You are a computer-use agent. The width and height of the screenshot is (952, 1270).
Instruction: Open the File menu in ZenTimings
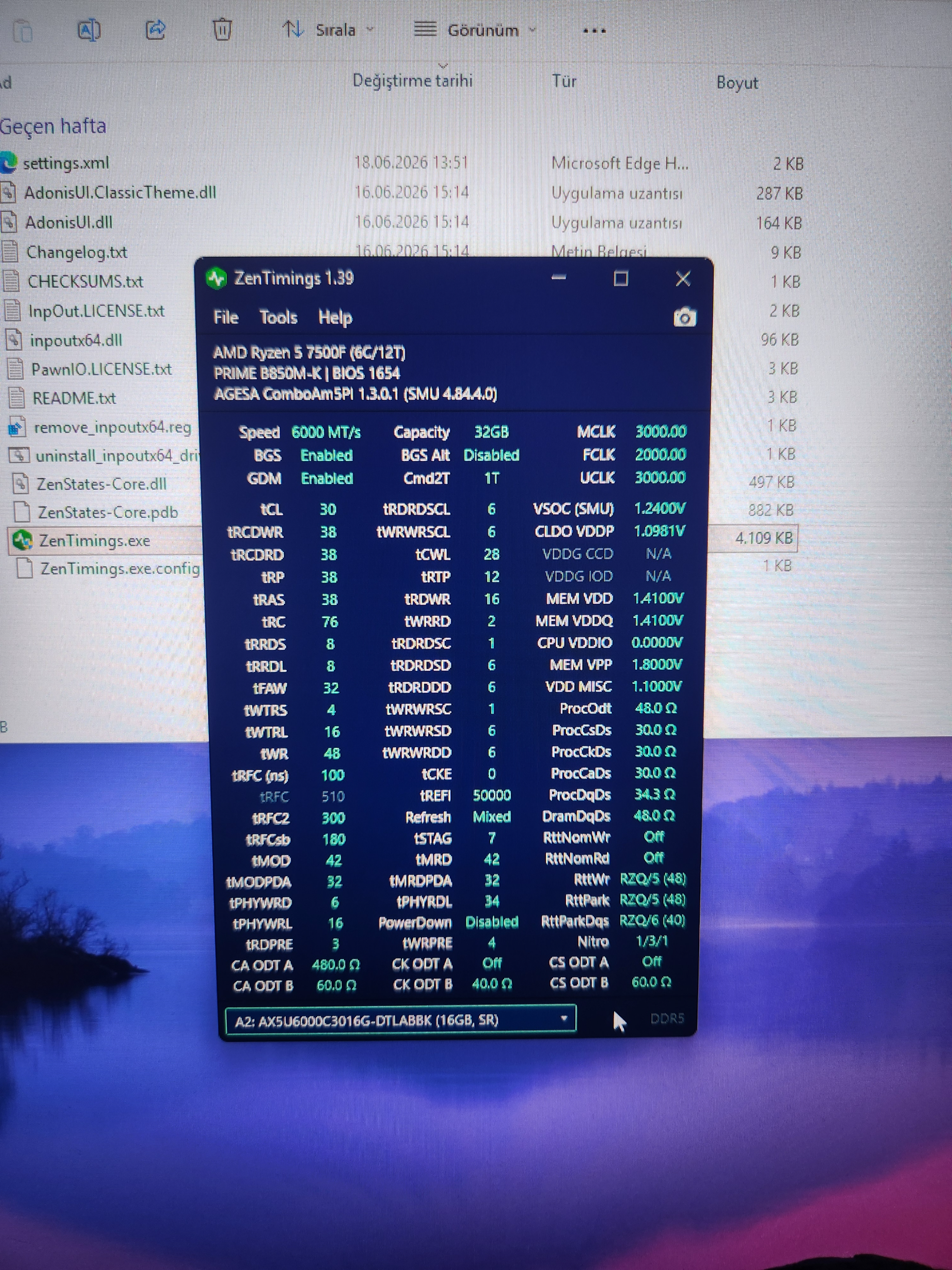[x=226, y=317]
